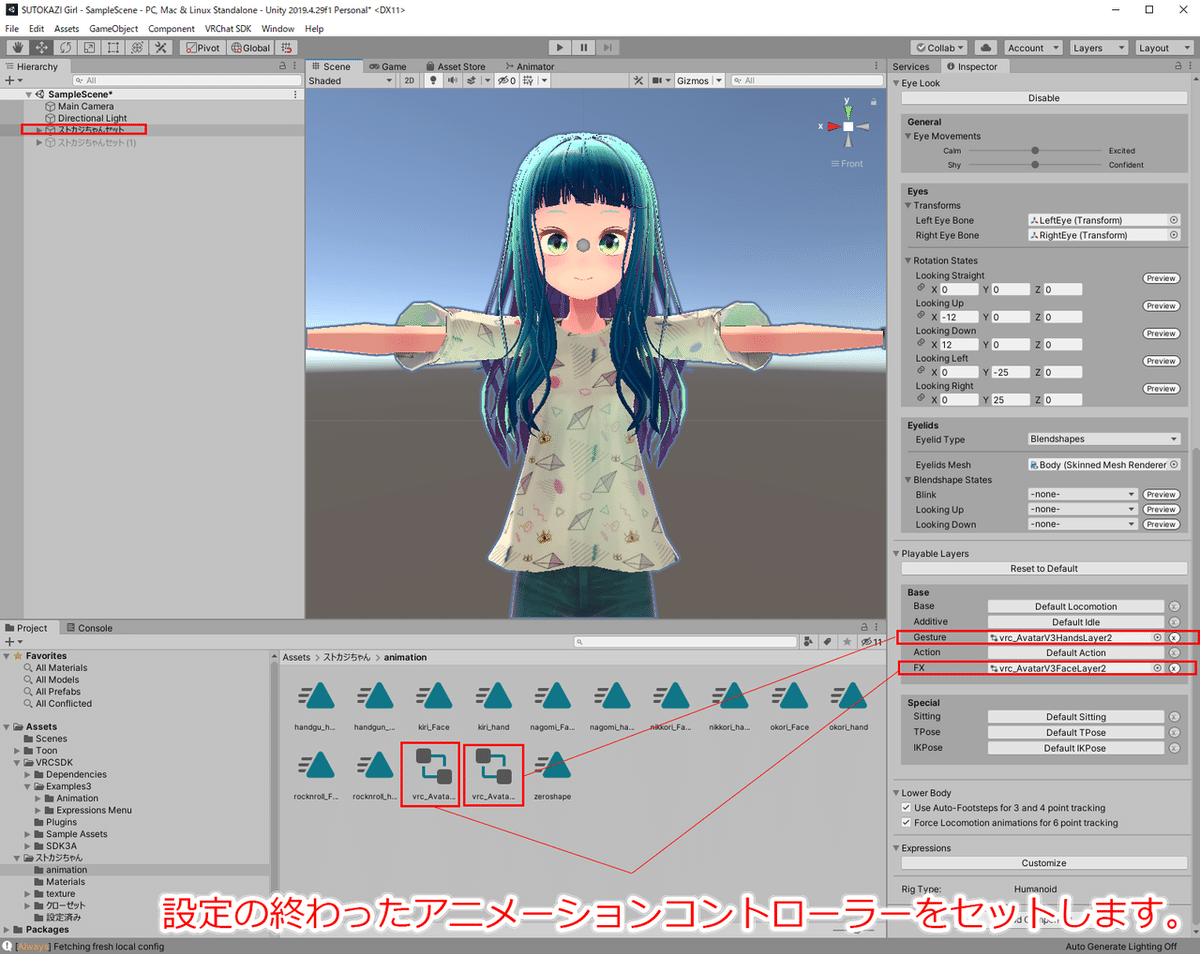Click Default Sitting button

(x=1076, y=717)
